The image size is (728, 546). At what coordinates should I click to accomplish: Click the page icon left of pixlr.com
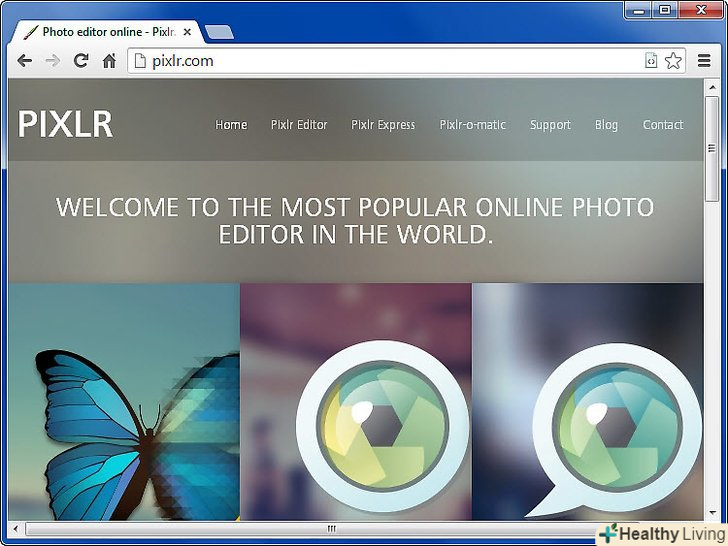coord(140,60)
